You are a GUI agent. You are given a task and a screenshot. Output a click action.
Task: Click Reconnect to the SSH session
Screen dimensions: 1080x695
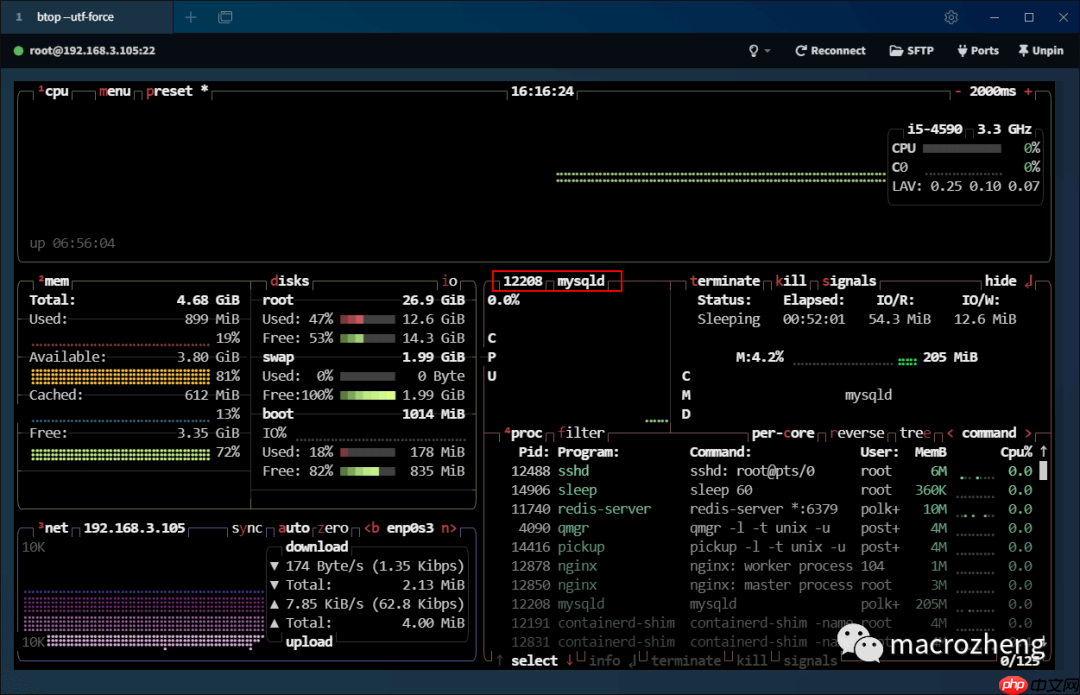pos(830,50)
